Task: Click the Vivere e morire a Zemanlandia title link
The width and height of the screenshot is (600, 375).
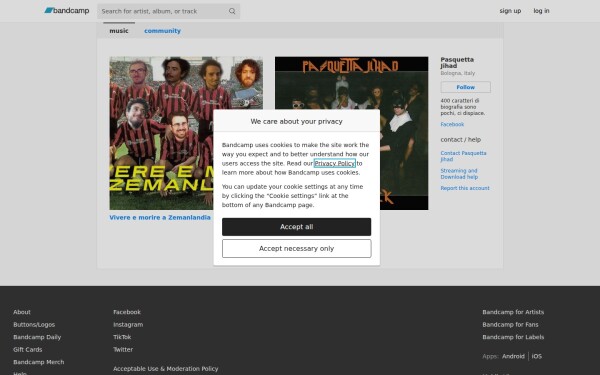Action: tap(160, 217)
